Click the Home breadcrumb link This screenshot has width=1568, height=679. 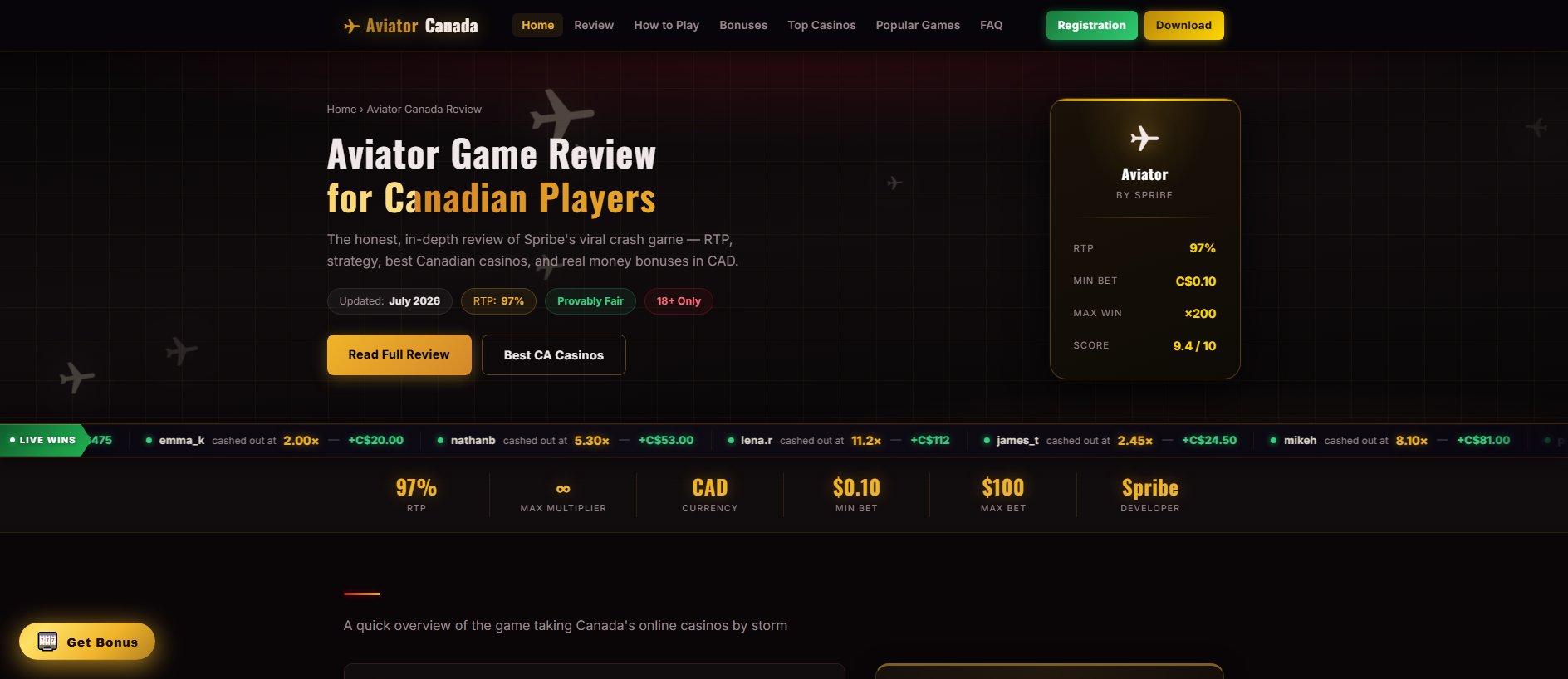(x=341, y=110)
